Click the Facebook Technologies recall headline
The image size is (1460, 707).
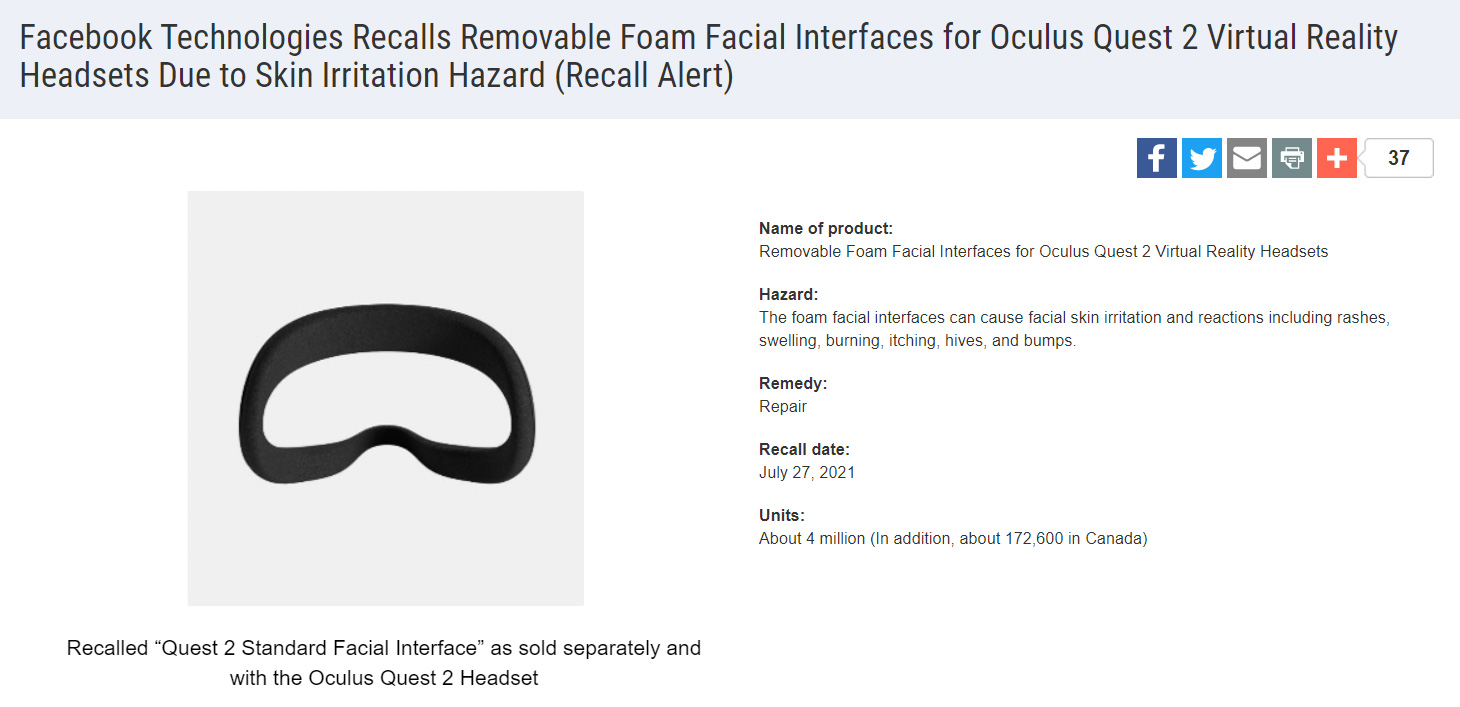708,57
